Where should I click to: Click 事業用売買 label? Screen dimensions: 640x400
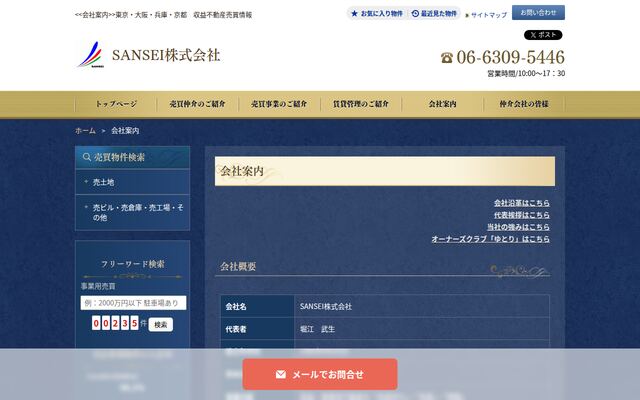pos(98,287)
